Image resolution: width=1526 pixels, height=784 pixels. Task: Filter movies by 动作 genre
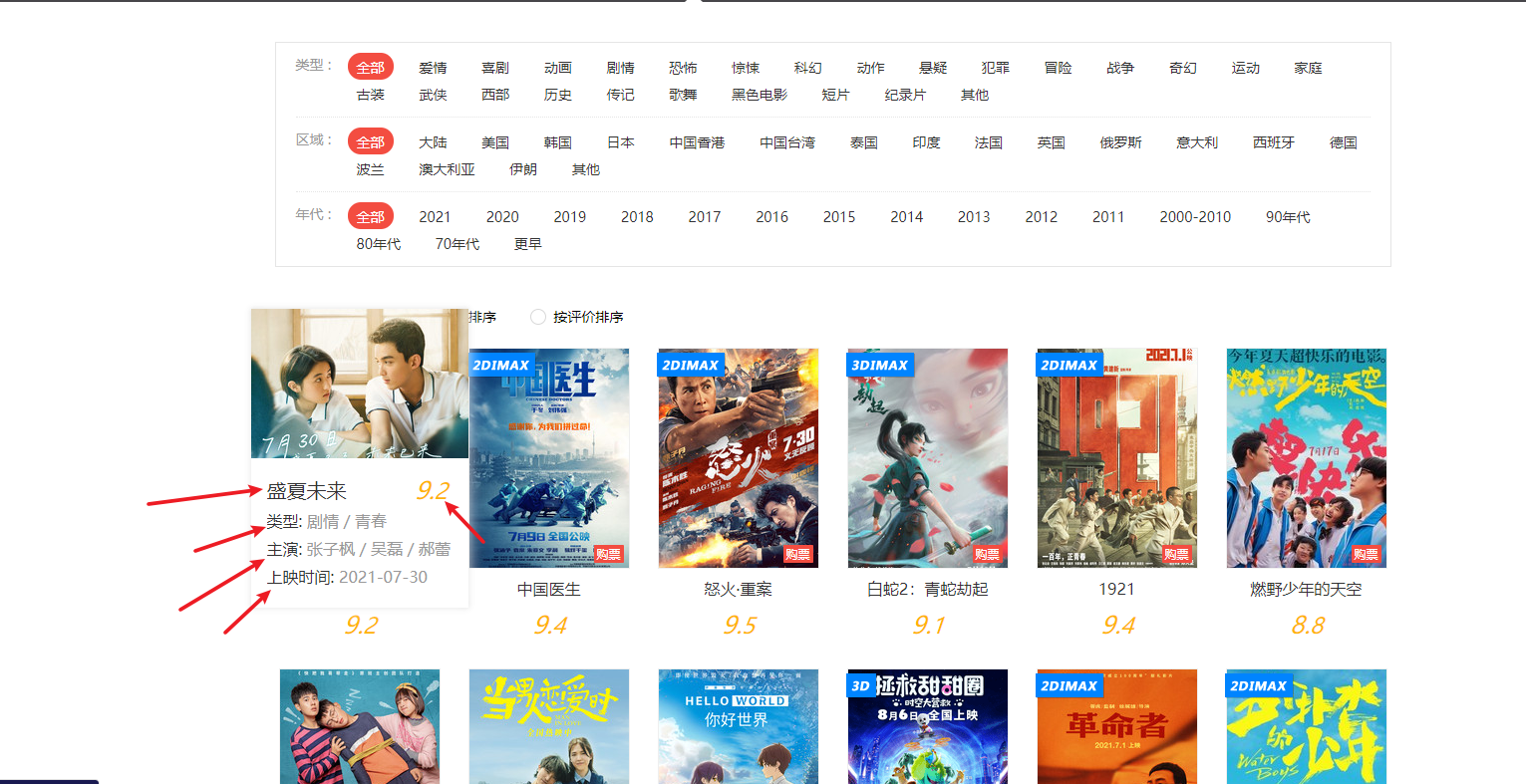pos(871,68)
